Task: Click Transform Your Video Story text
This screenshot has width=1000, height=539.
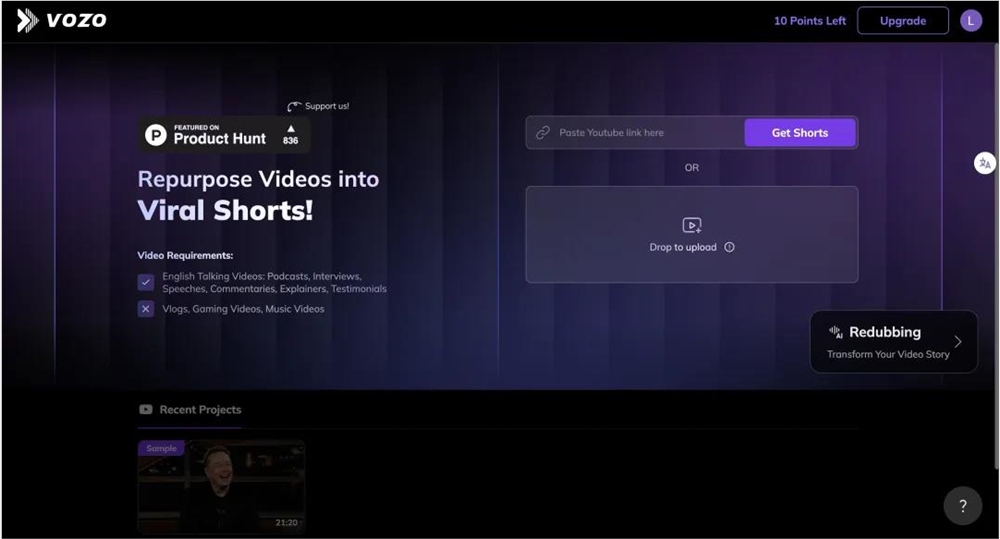Action: coord(888,355)
